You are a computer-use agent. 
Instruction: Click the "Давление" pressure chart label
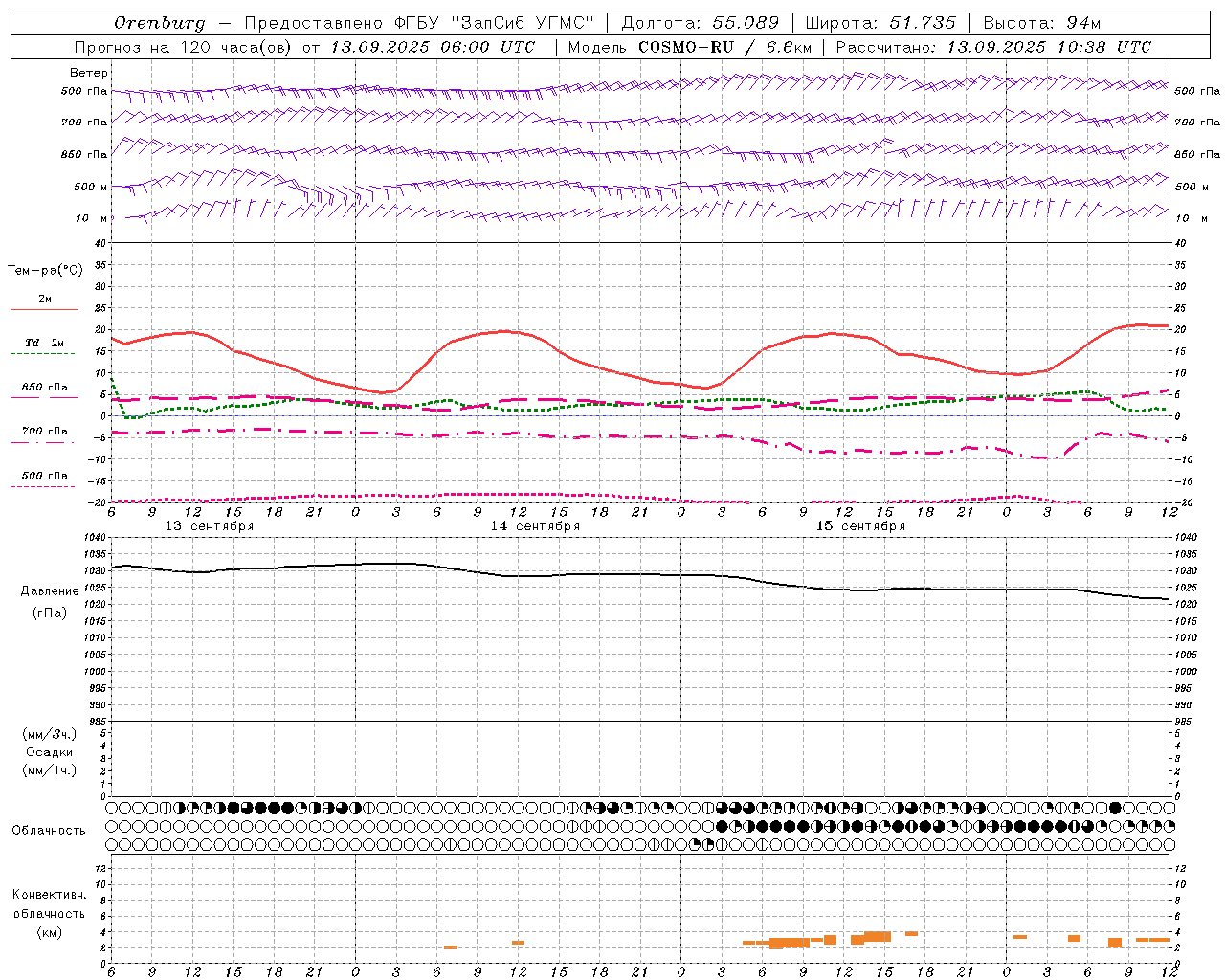pyautogui.click(x=50, y=591)
